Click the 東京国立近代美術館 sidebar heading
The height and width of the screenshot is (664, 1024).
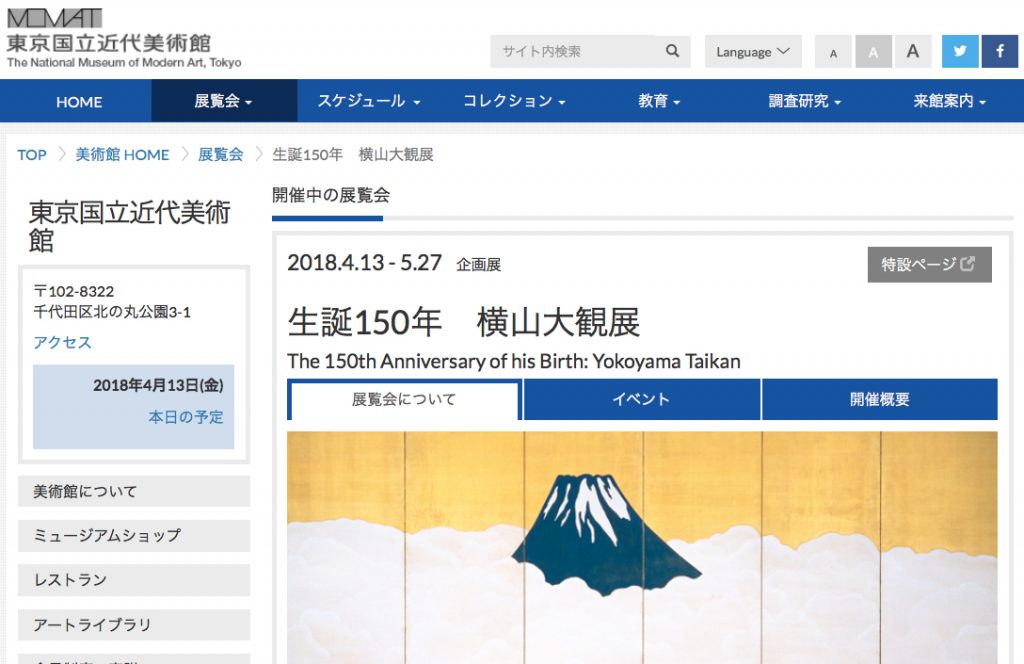tap(129, 227)
